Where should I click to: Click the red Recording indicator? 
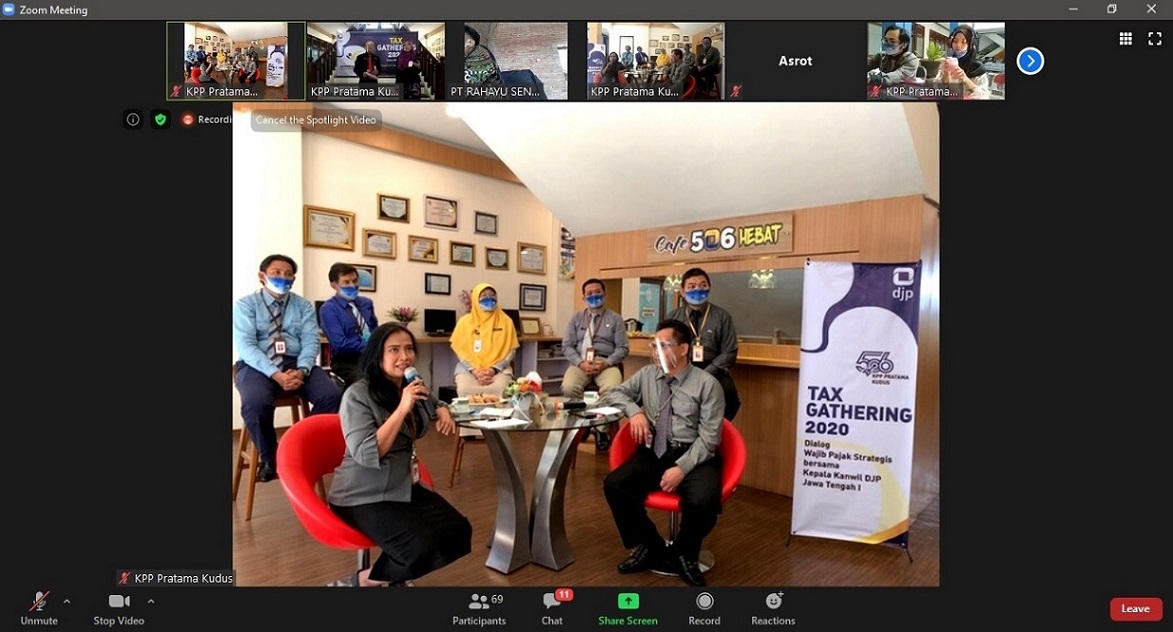[x=207, y=120]
